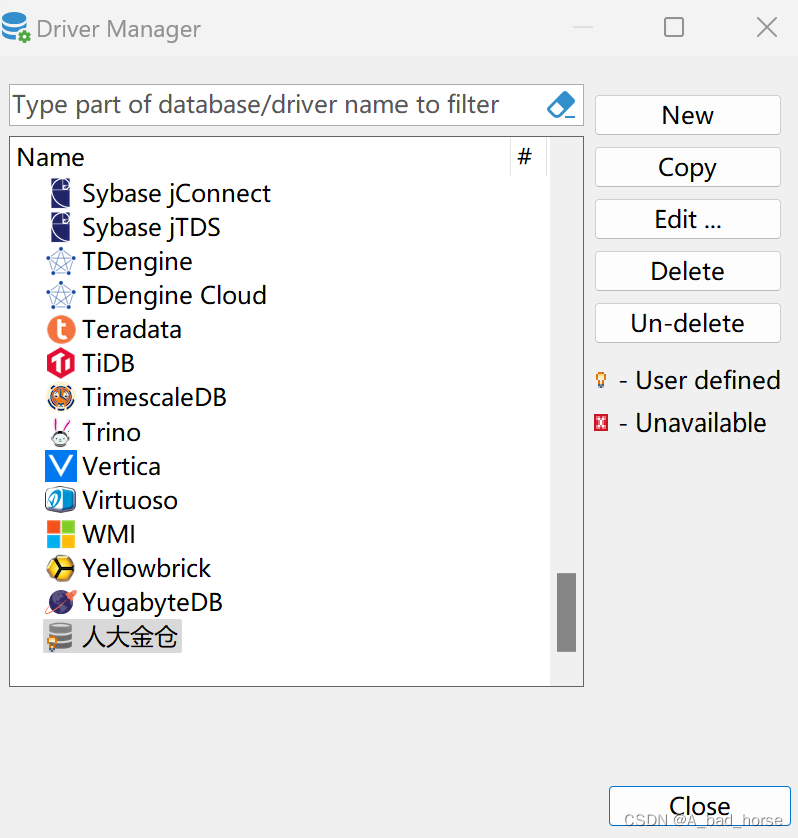The image size is (798, 838).
Task: Click the Driver Manager title bar icon
Action: (17, 27)
